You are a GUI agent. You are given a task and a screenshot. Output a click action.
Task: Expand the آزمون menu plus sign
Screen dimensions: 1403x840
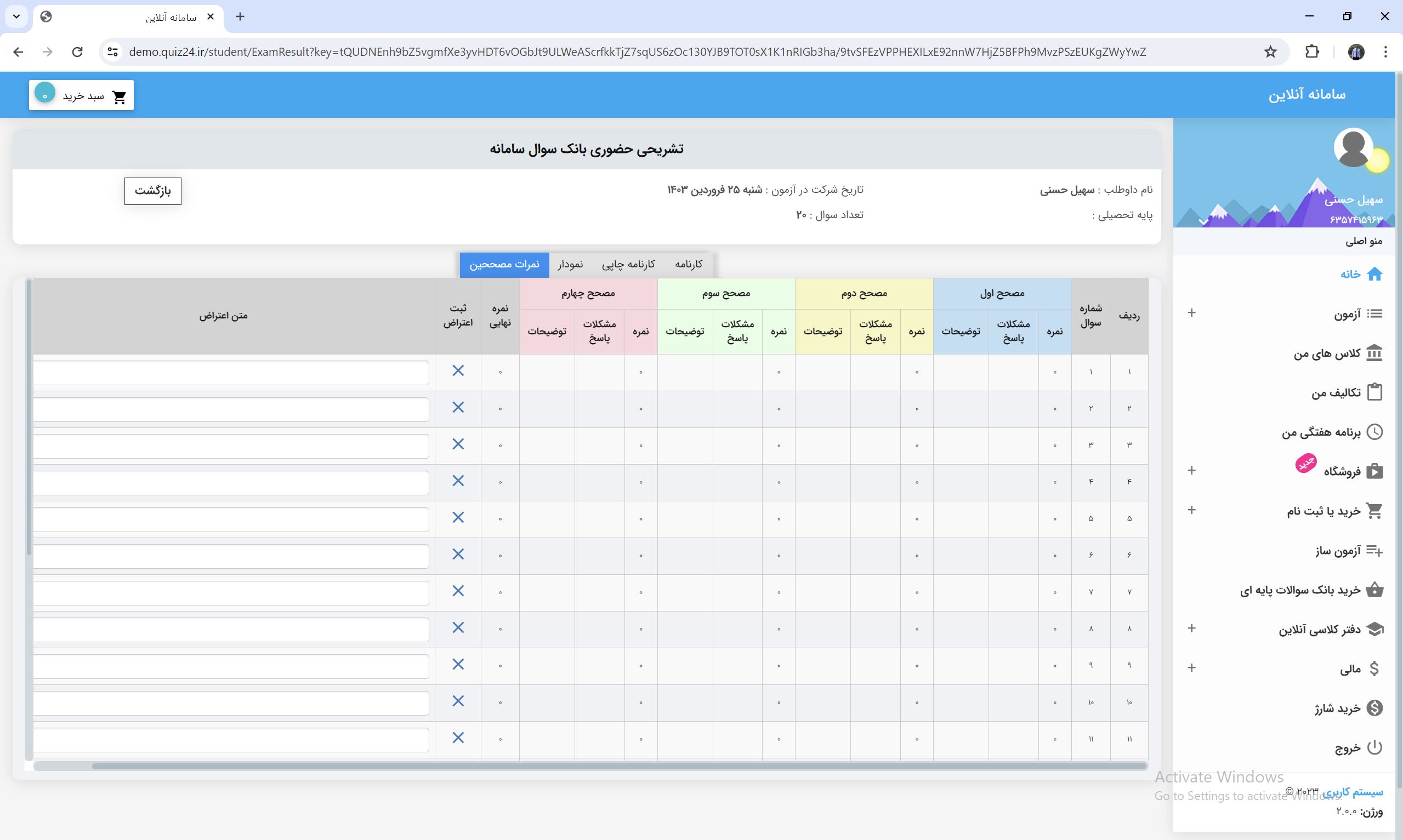pos(1191,313)
